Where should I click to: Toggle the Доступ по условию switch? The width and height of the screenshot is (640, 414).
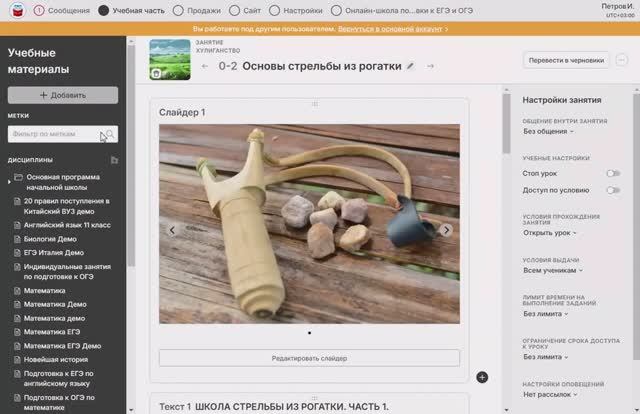(612, 189)
